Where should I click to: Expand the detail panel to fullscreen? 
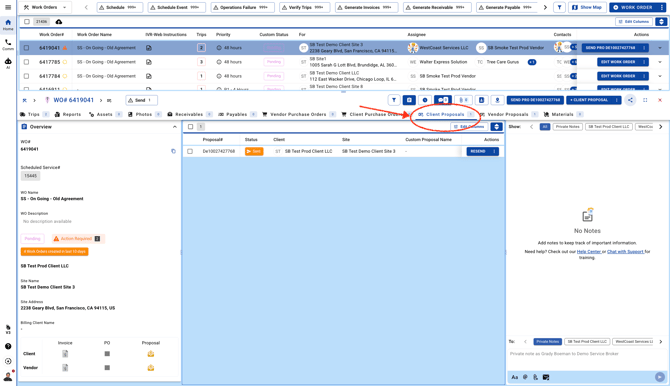(x=645, y=100)
